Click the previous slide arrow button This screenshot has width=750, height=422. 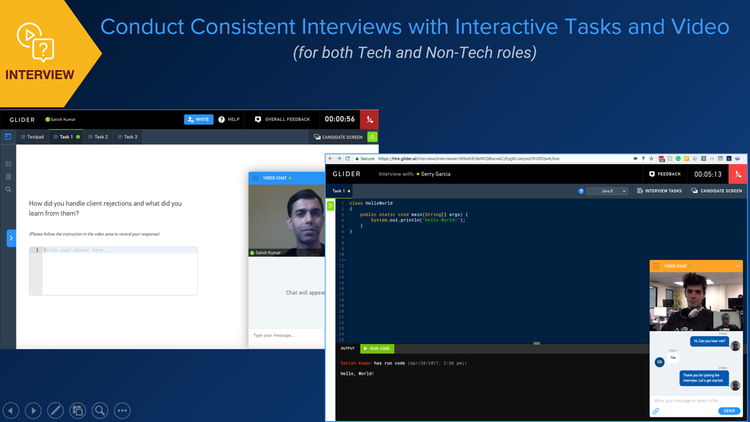click(12, 410)
